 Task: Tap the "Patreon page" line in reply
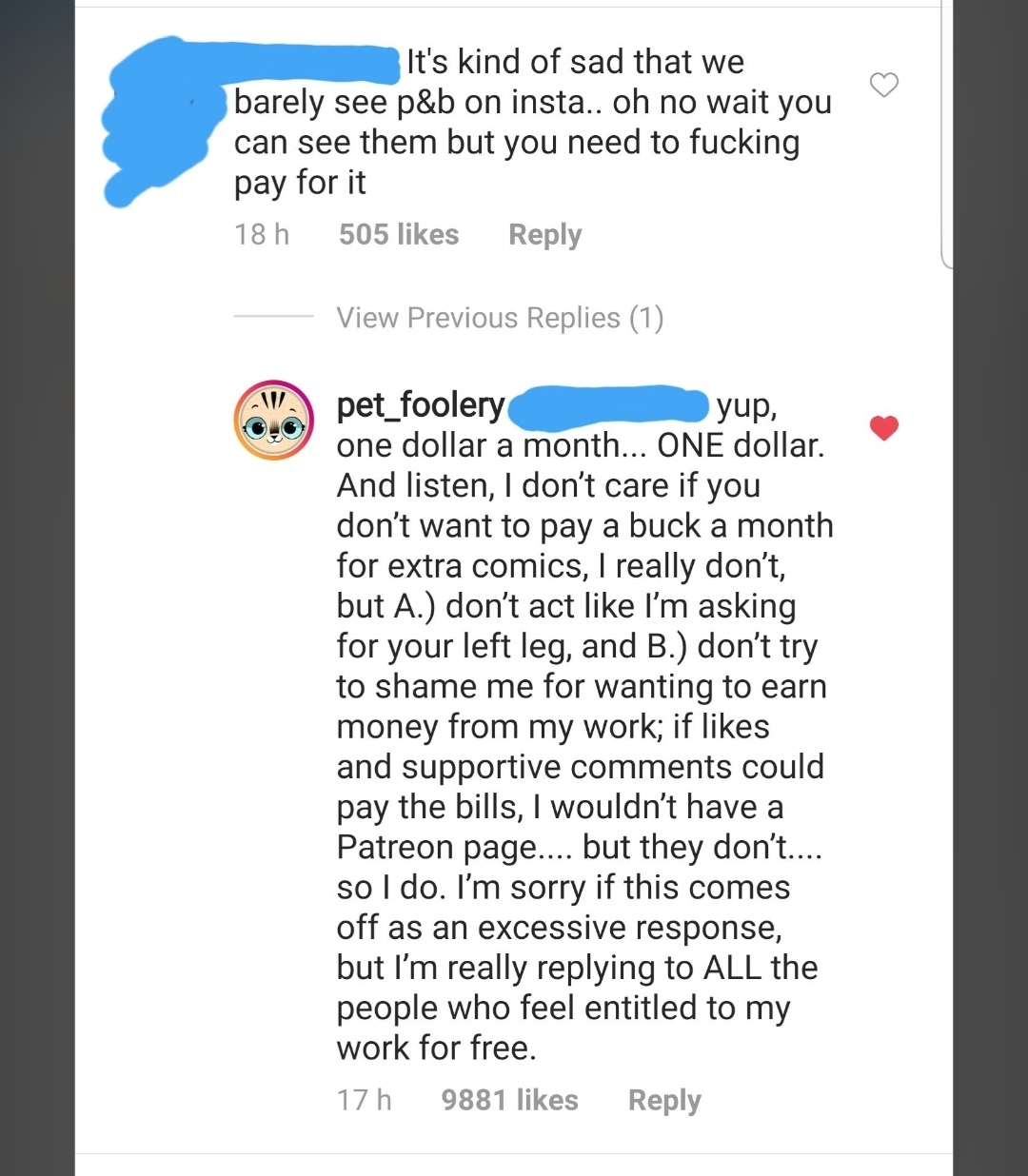pos(580,847)
